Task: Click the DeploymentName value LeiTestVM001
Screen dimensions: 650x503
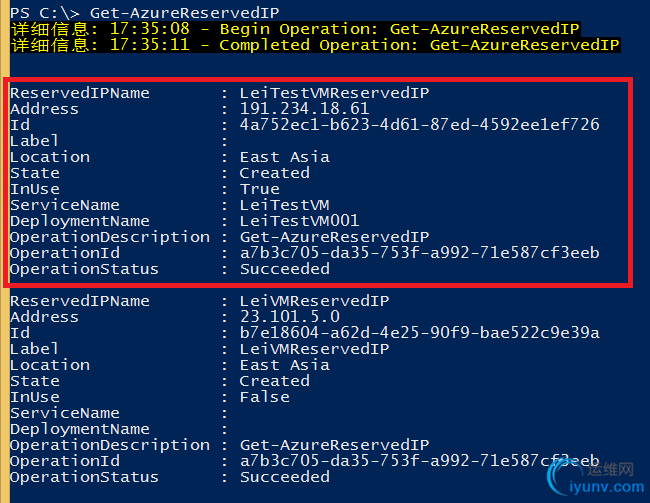Action: pos(299,221)
